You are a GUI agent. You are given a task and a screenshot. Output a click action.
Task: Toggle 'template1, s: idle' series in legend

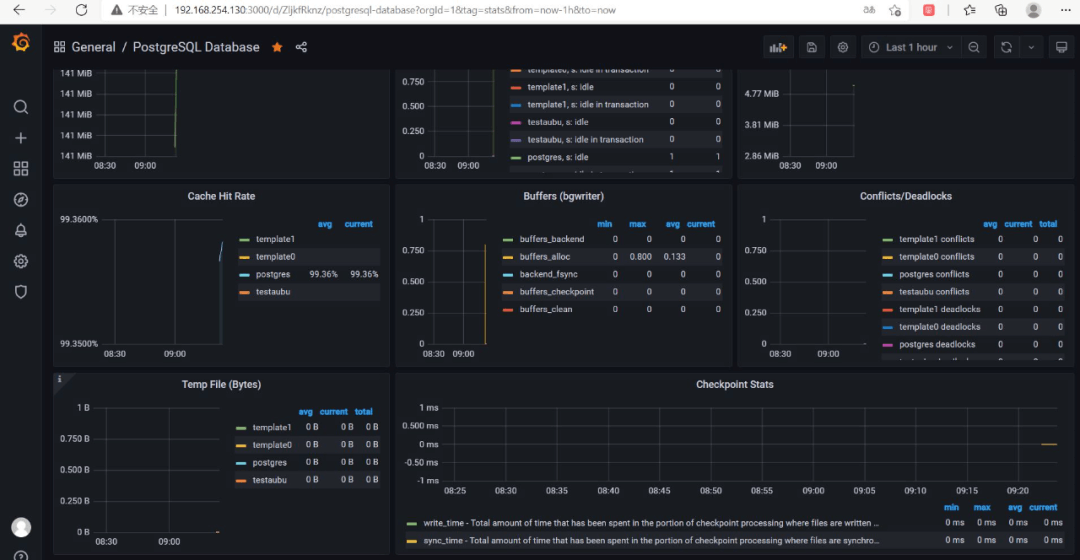560,87
